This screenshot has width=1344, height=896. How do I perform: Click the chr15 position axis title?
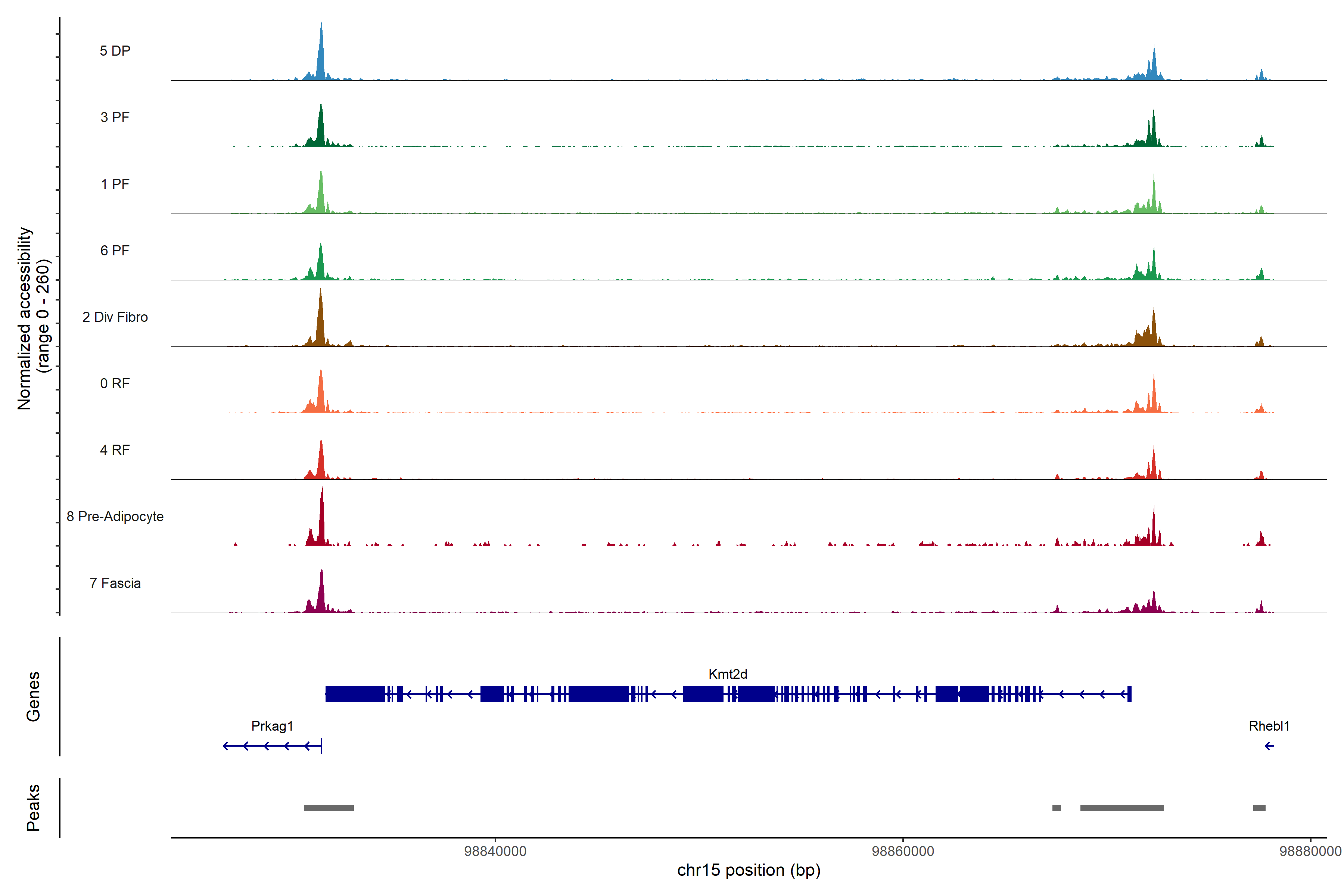point(749,870)
